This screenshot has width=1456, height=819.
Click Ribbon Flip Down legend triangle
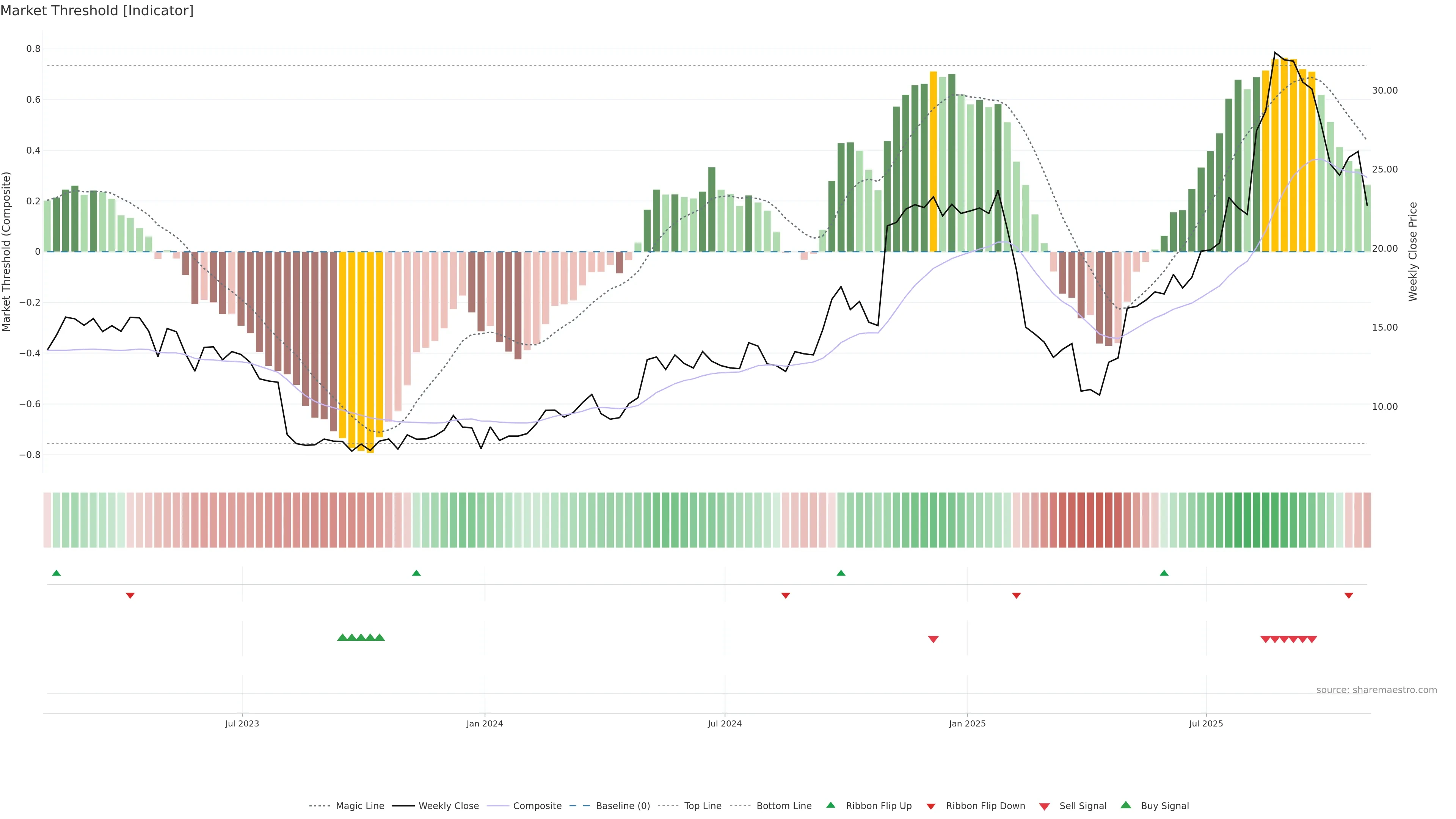[x=931, y=806]
